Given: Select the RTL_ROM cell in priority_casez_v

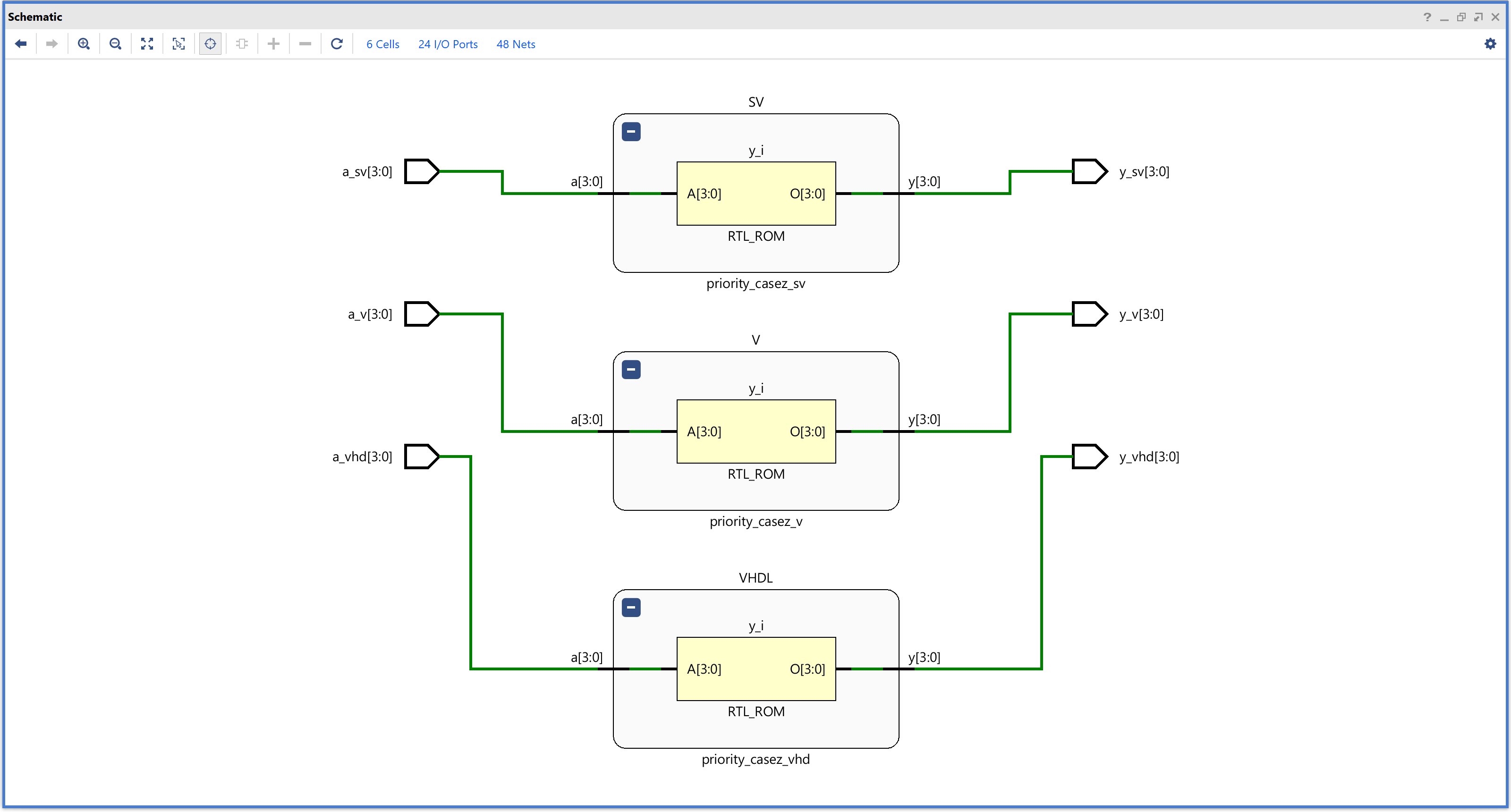Looking at the screenshot, I should (755, 431).
